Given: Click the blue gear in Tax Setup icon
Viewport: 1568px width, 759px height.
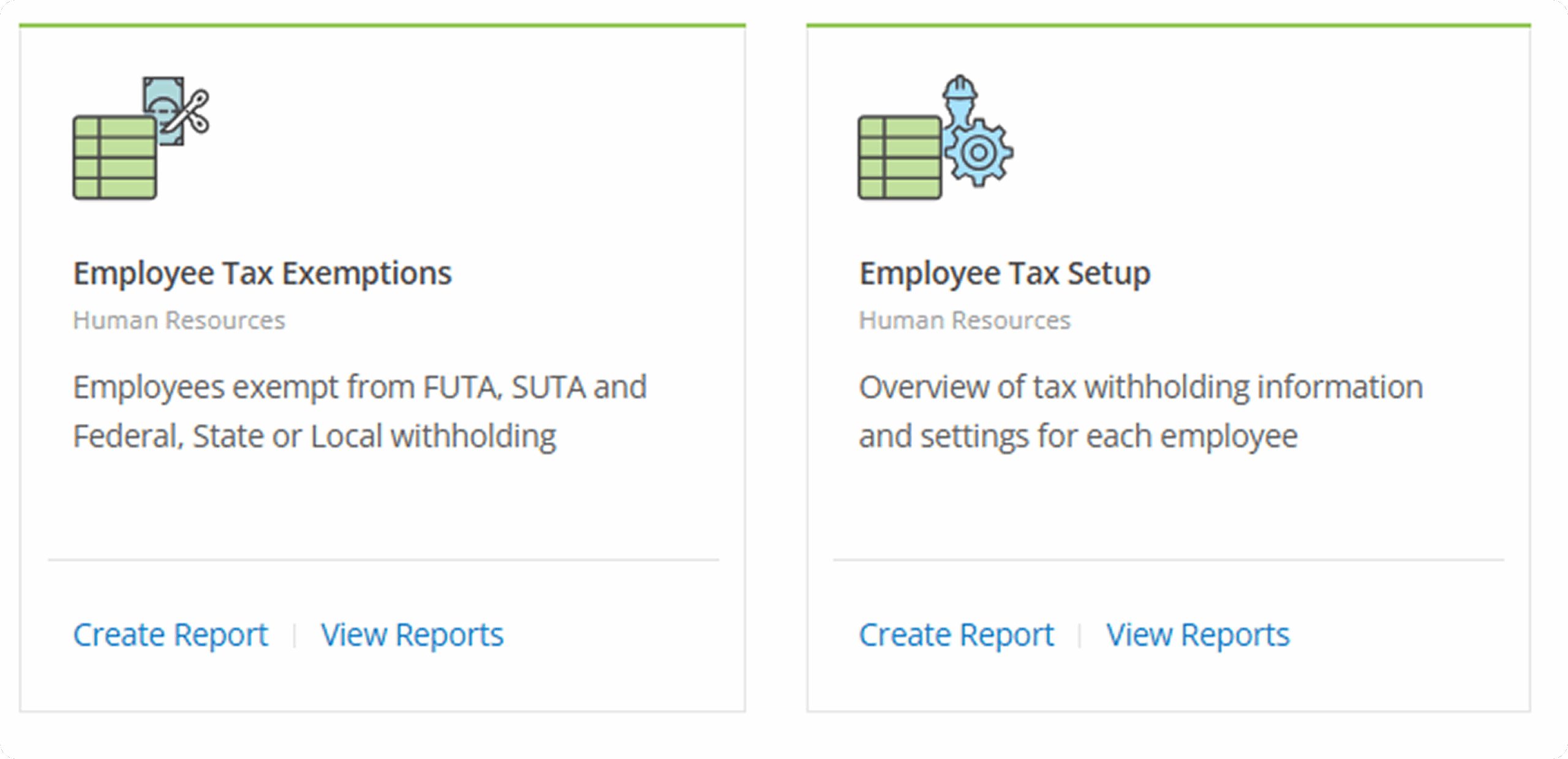Looking at the screenshot, I should pyautogui.click(x=978, y=153).
